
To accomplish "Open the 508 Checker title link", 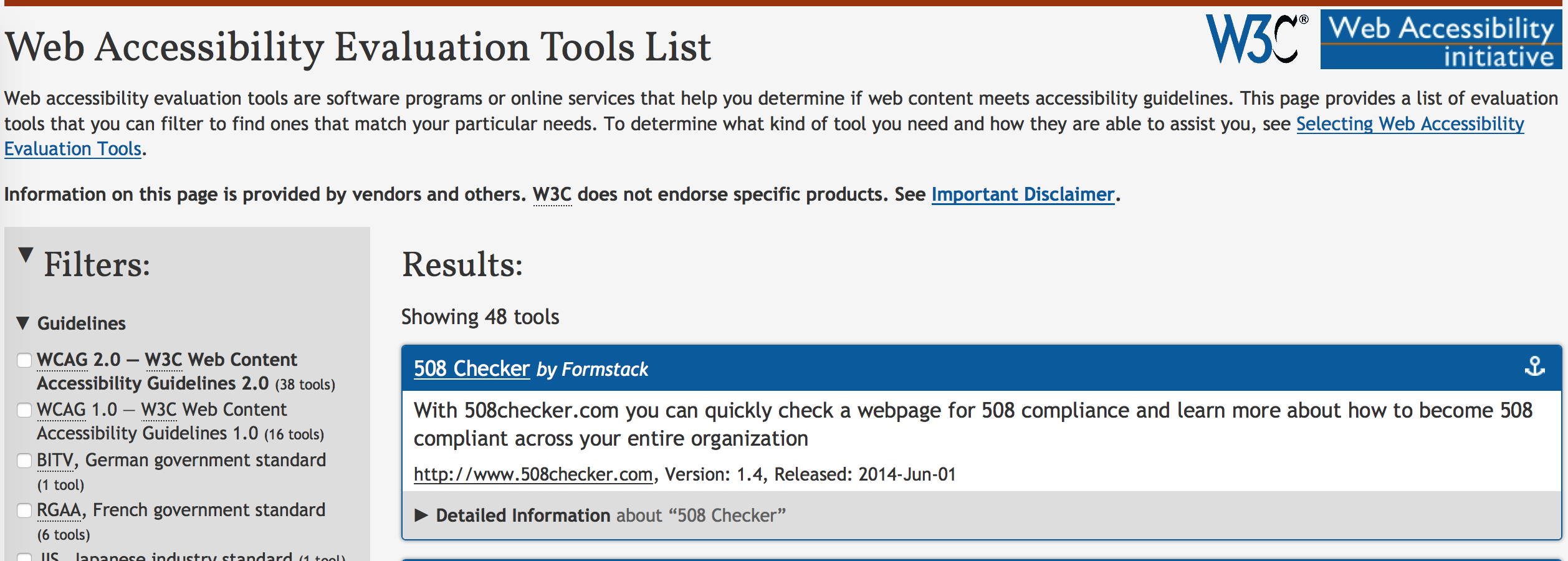I will click(472, 369).
